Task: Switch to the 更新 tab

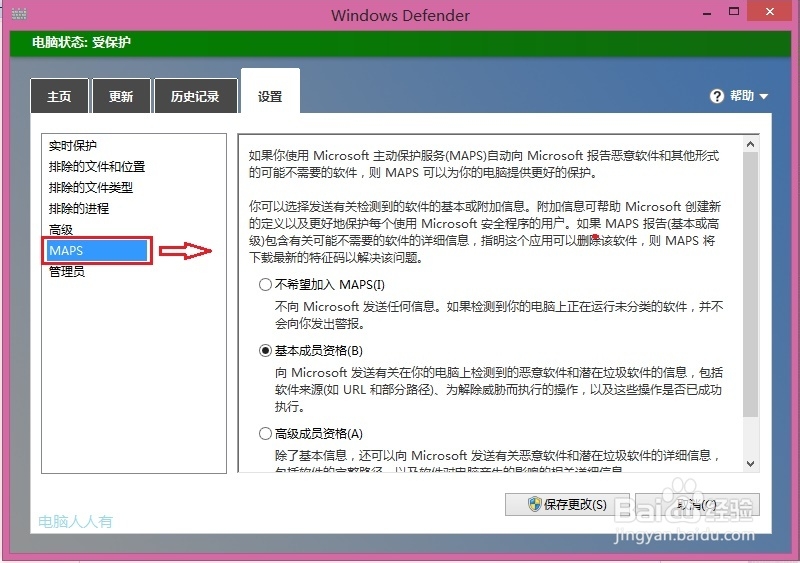Action: (x=121, y=96)
